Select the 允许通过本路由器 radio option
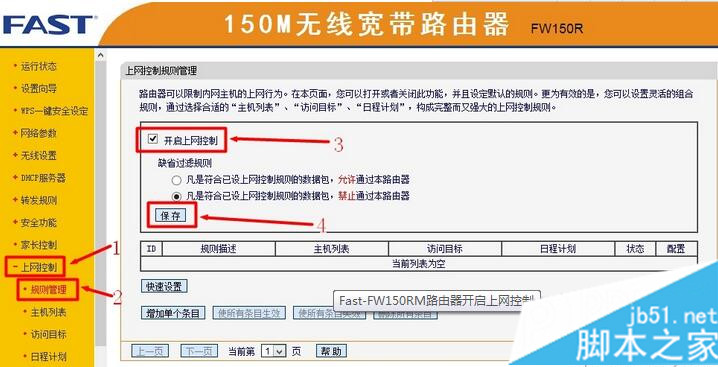 pos(176,180)
